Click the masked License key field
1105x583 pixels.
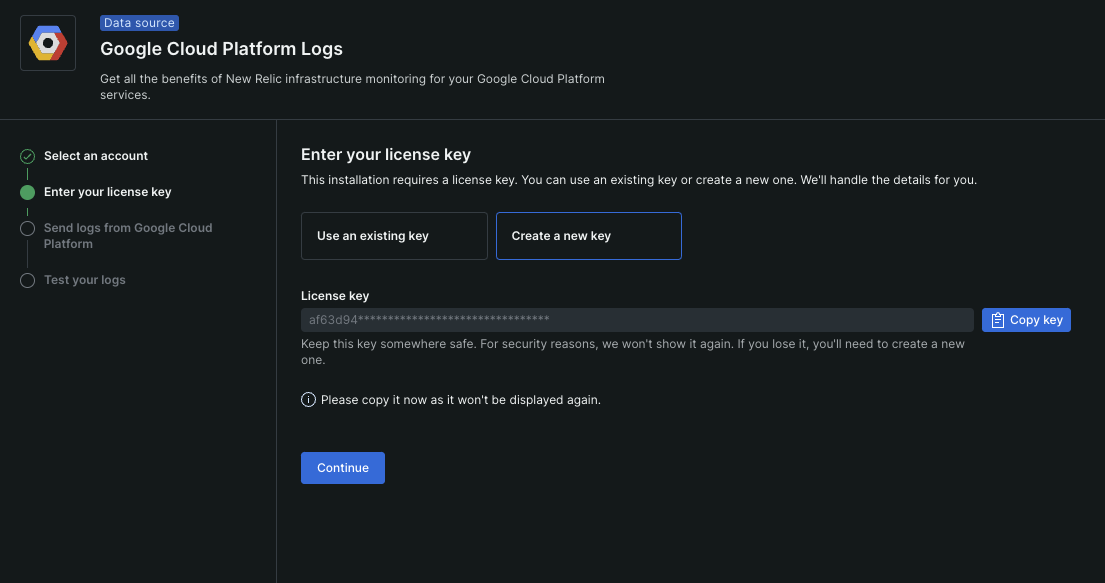637,320
